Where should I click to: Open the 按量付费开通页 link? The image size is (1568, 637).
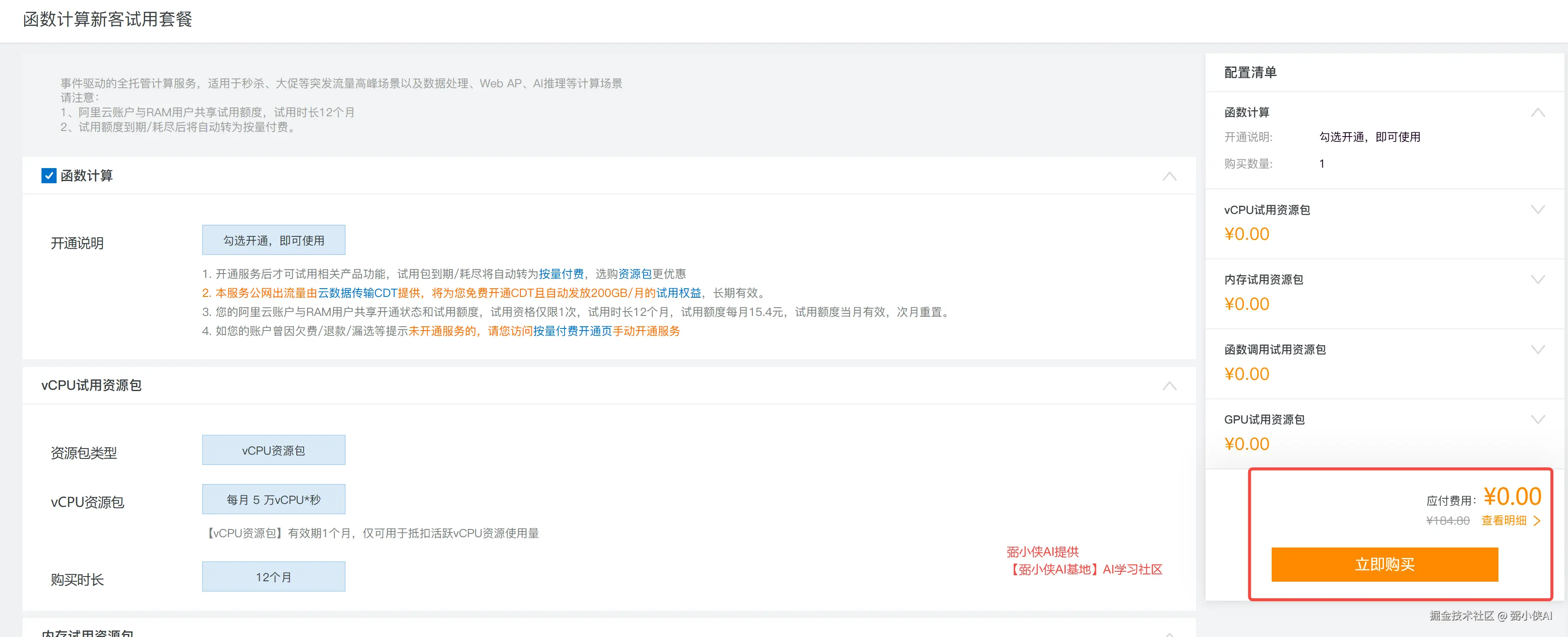pos(572,331)
